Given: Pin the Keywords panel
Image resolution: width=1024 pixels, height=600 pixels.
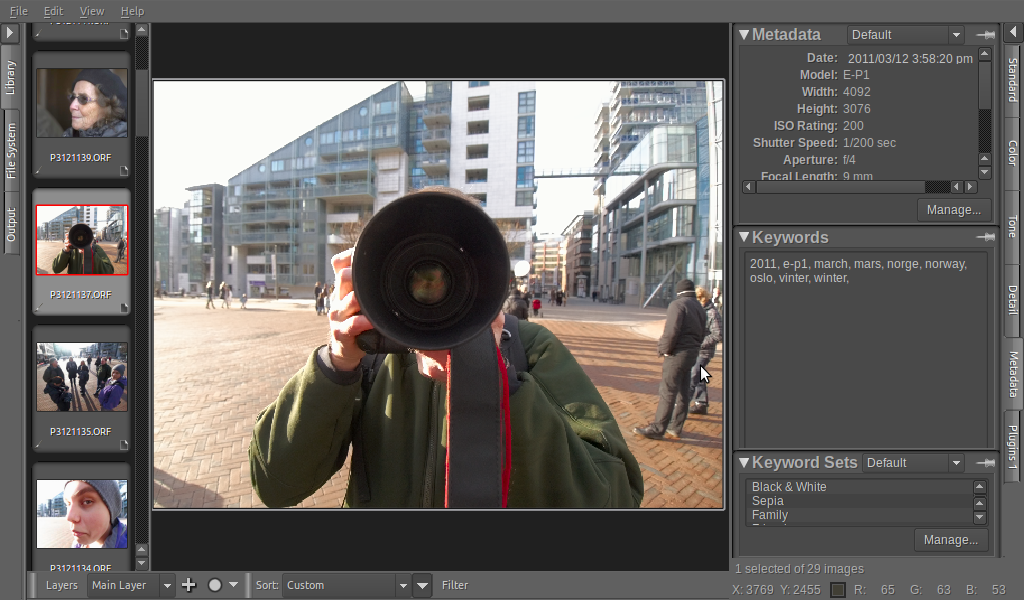Looking at the screenshot, I should click(985, 238).
